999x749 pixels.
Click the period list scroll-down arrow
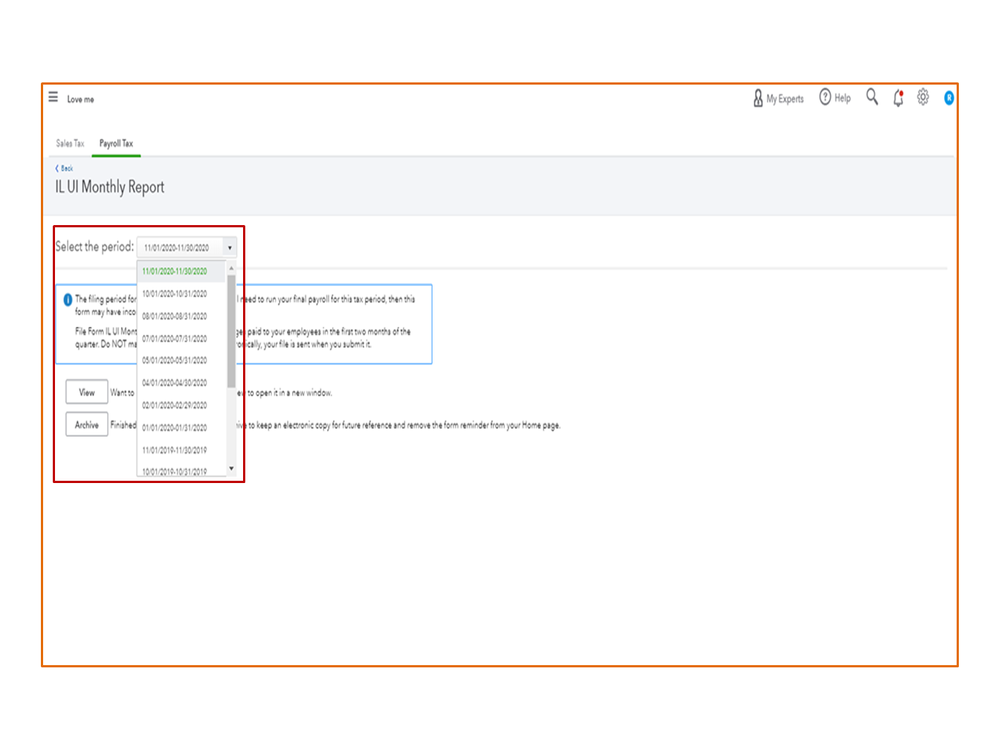tap(231, 469)
